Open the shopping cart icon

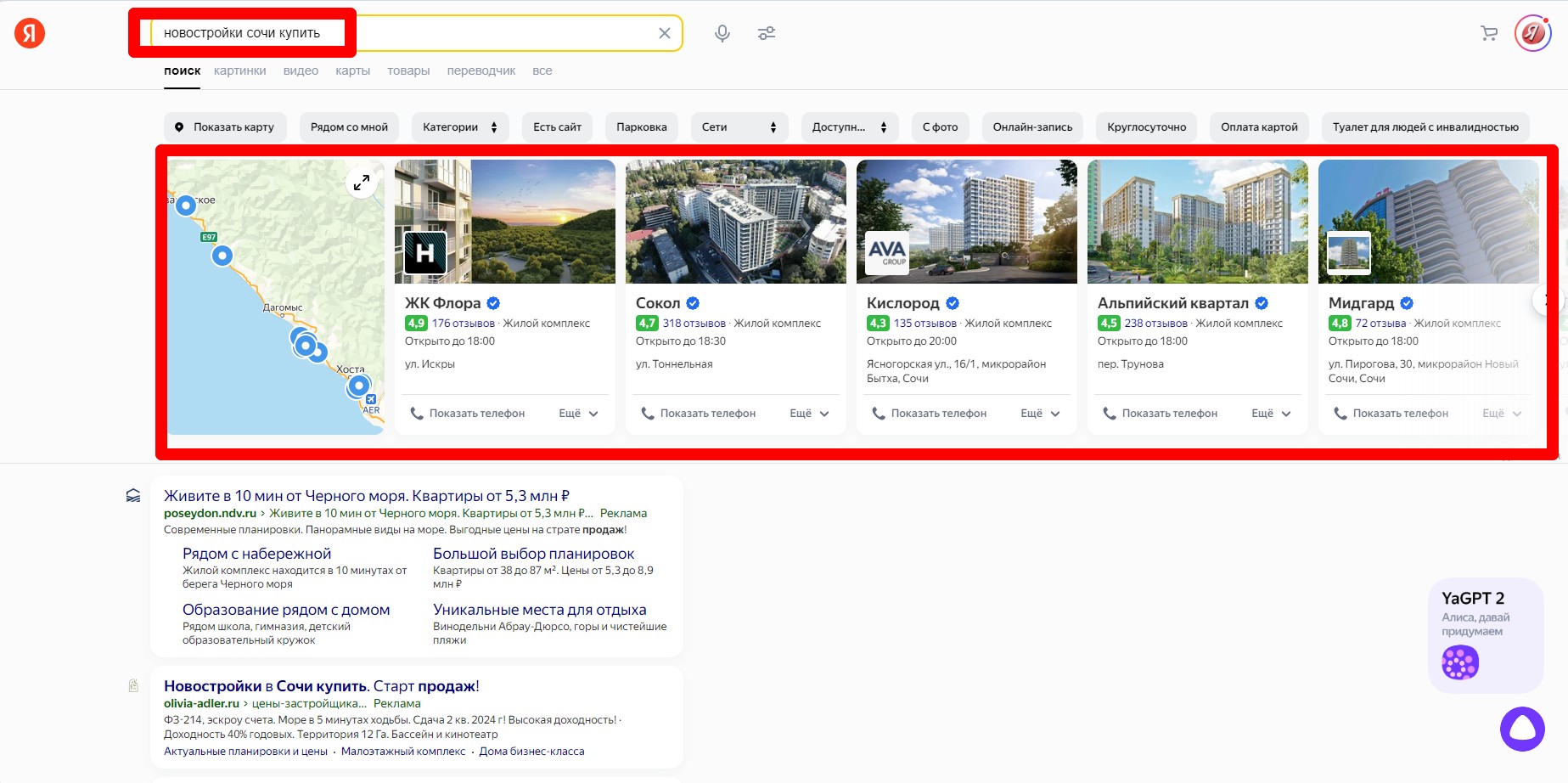point(1488,33)
